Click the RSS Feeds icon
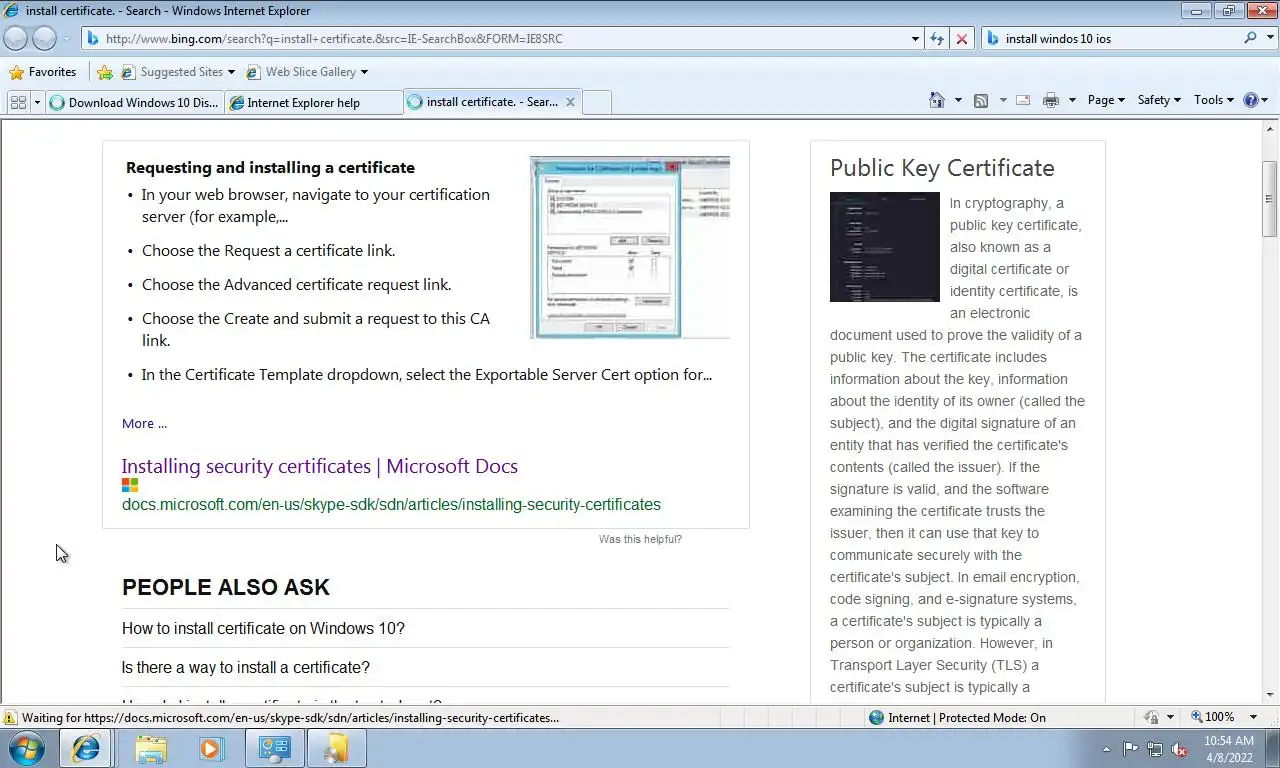The width and height of the screenshot is (1280, 768). coord(981,100)
